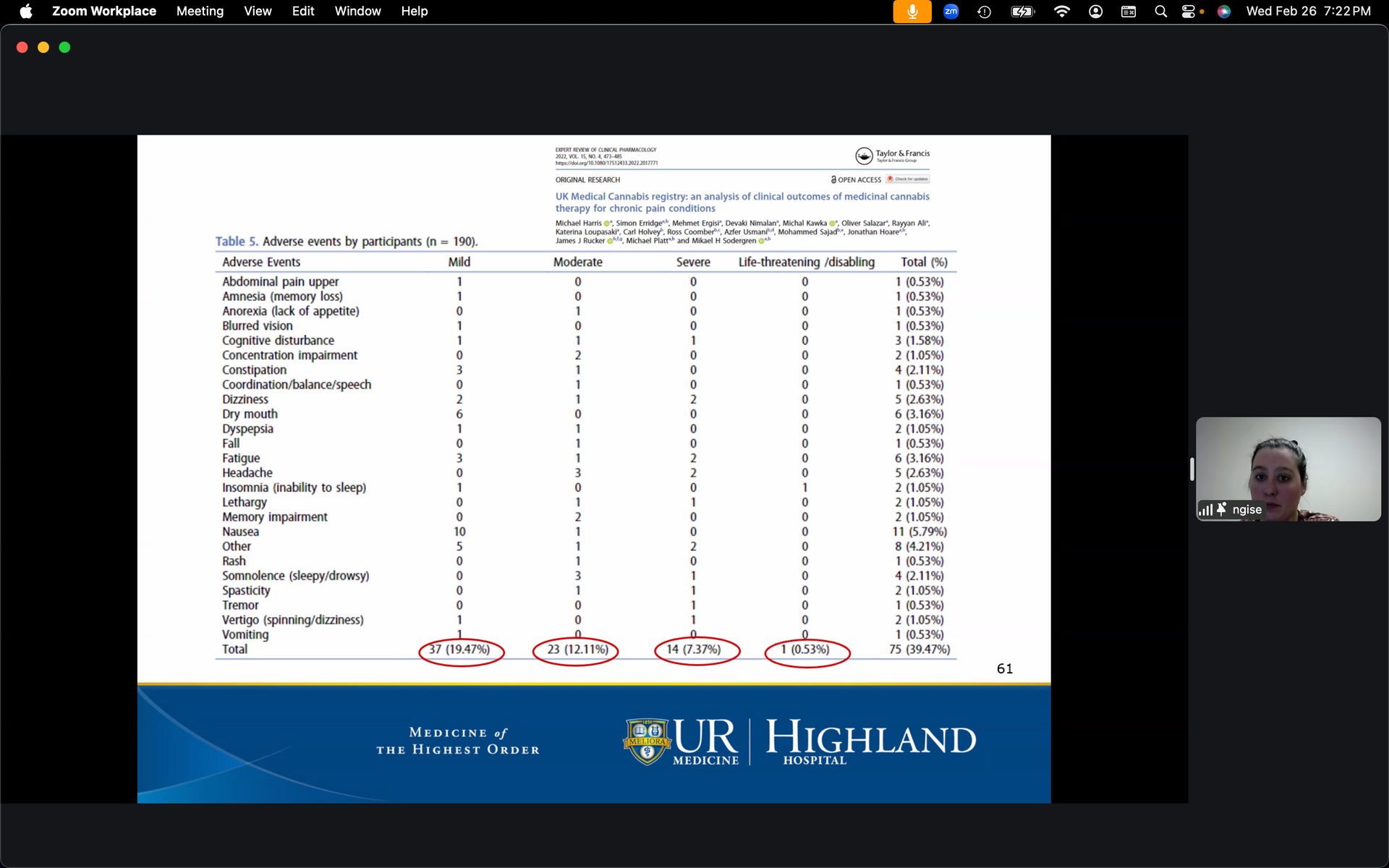This screenshot has width=1389, height=868.
Task: Click the date and time clock display
Action: [1308, 12]
